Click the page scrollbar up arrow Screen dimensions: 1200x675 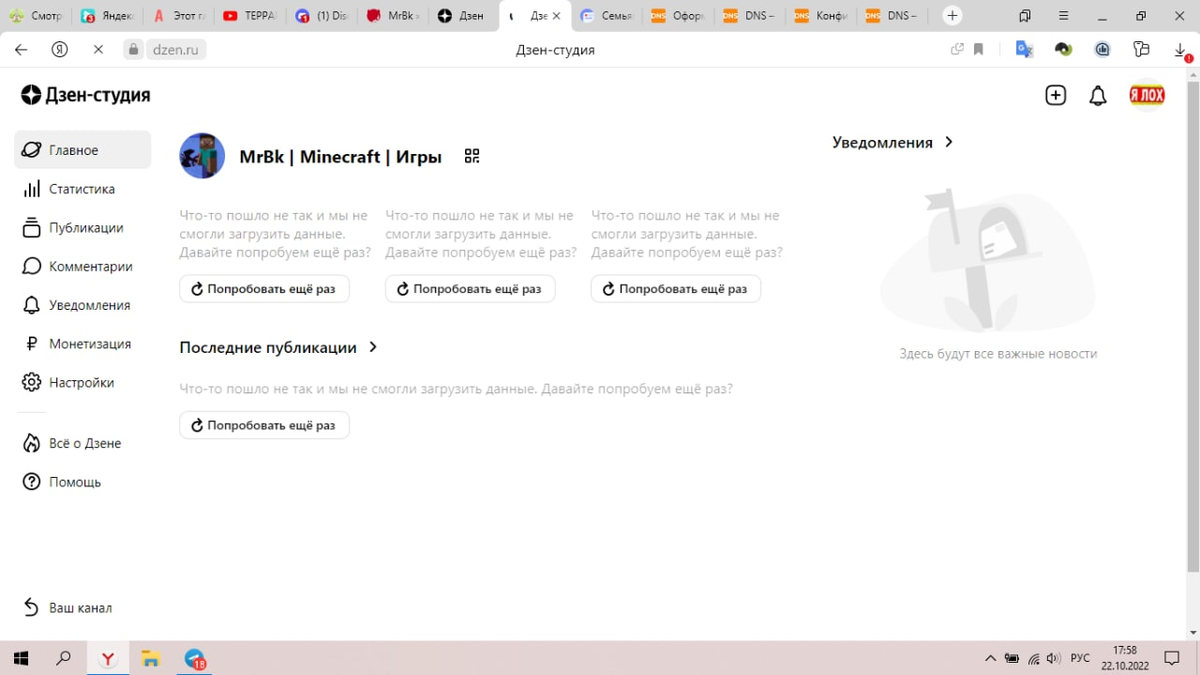pos(1192,75)
